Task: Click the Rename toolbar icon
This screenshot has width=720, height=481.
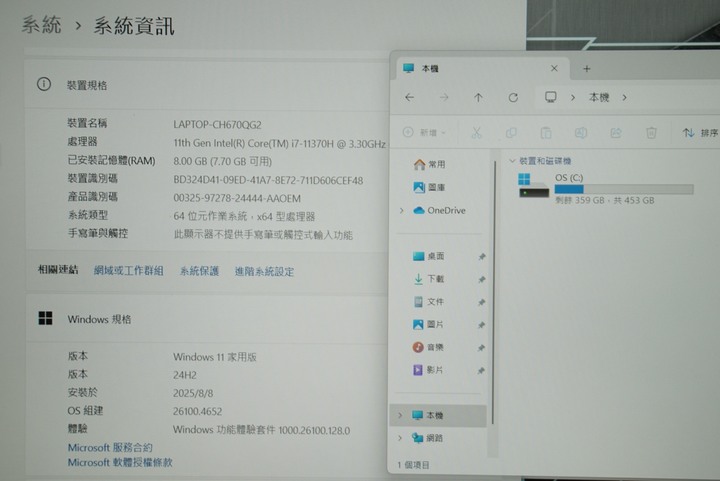Action: pos(580,133)
